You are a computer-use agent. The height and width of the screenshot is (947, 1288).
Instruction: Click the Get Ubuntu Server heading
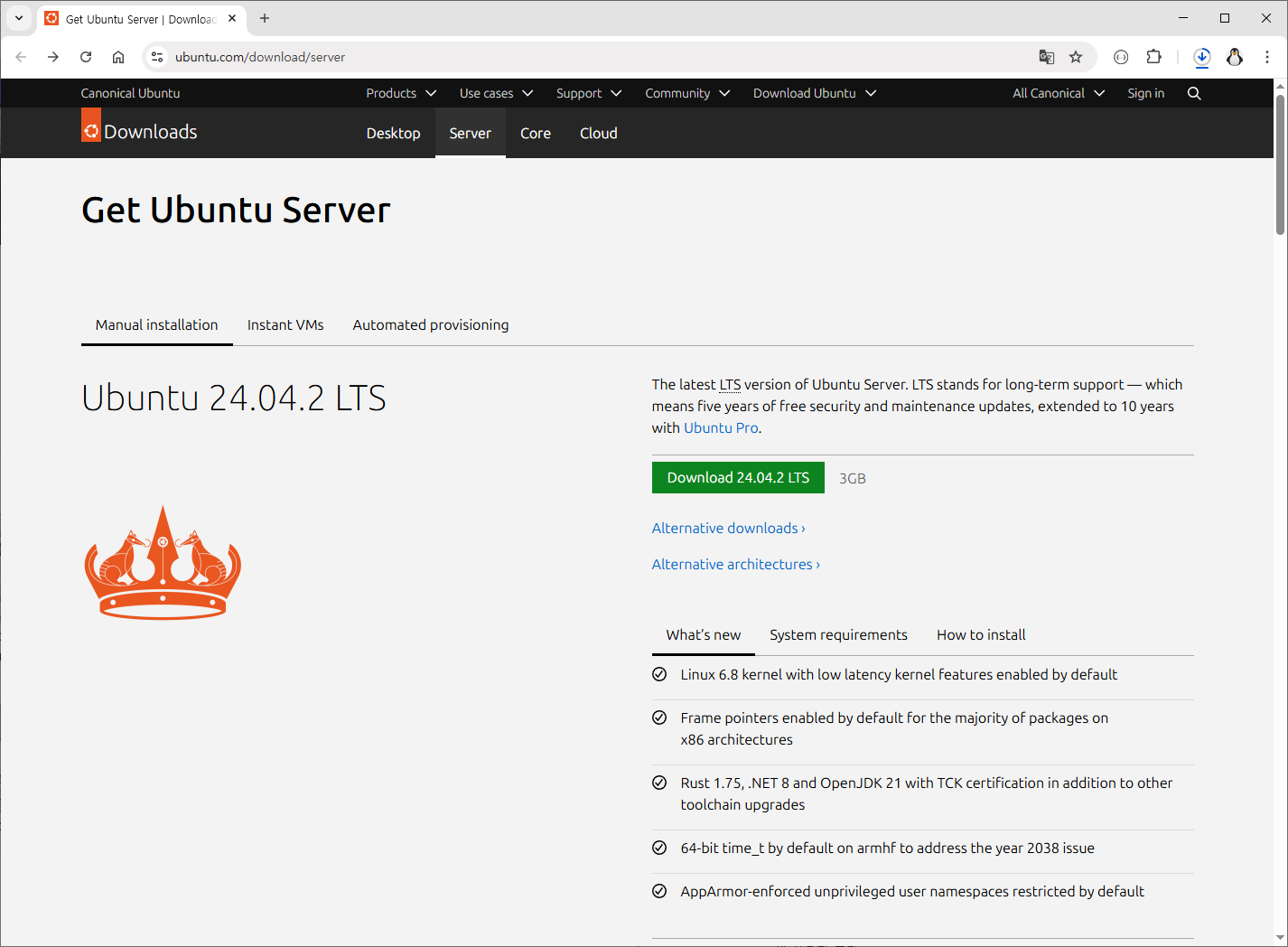236,210
